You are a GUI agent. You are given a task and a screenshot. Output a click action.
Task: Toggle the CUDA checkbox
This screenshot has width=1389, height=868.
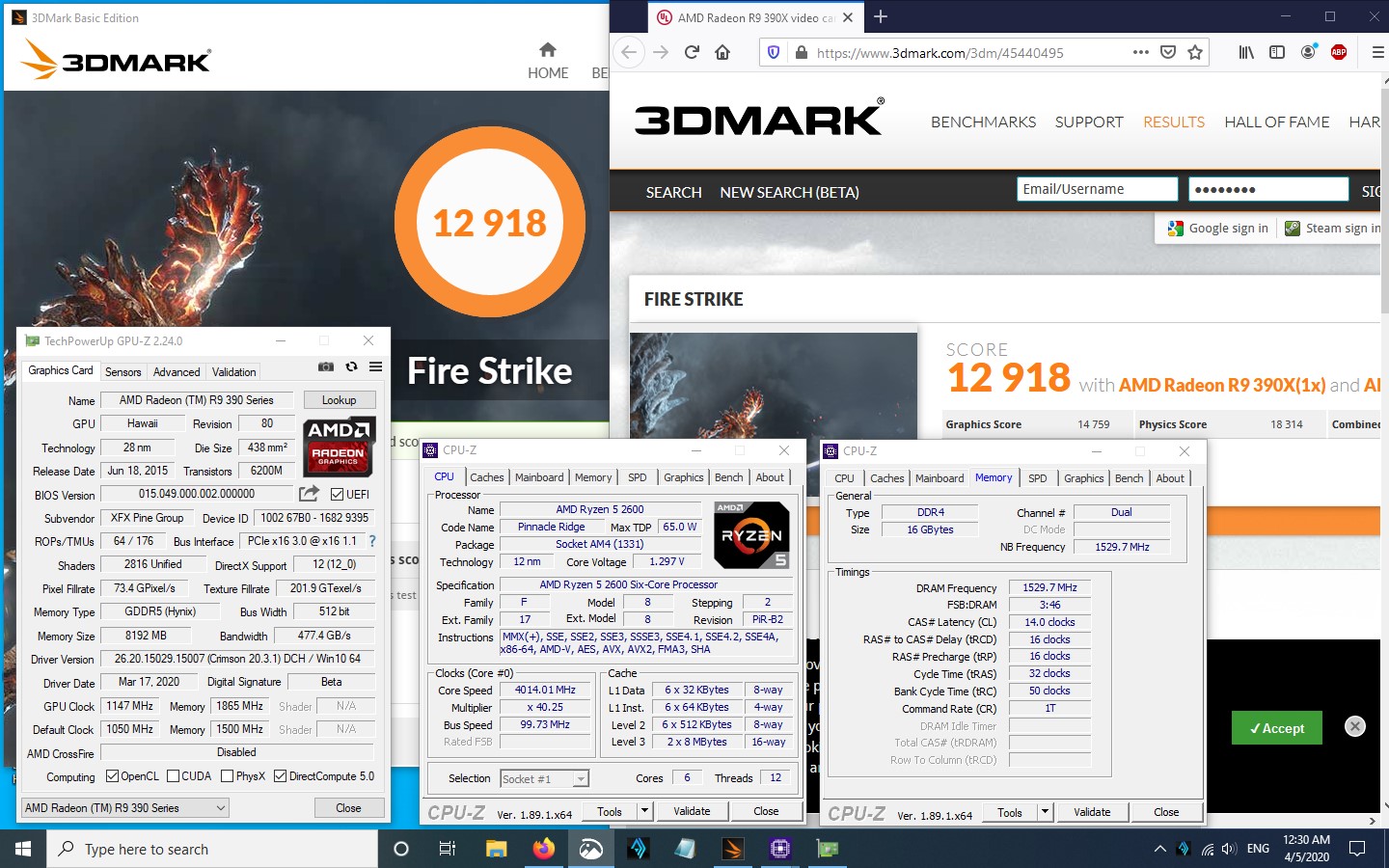[x=173, y=776]
